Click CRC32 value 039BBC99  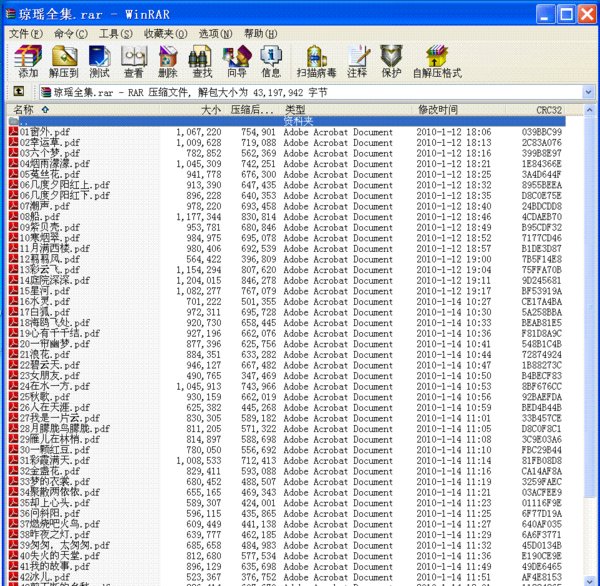pos(542,132)
